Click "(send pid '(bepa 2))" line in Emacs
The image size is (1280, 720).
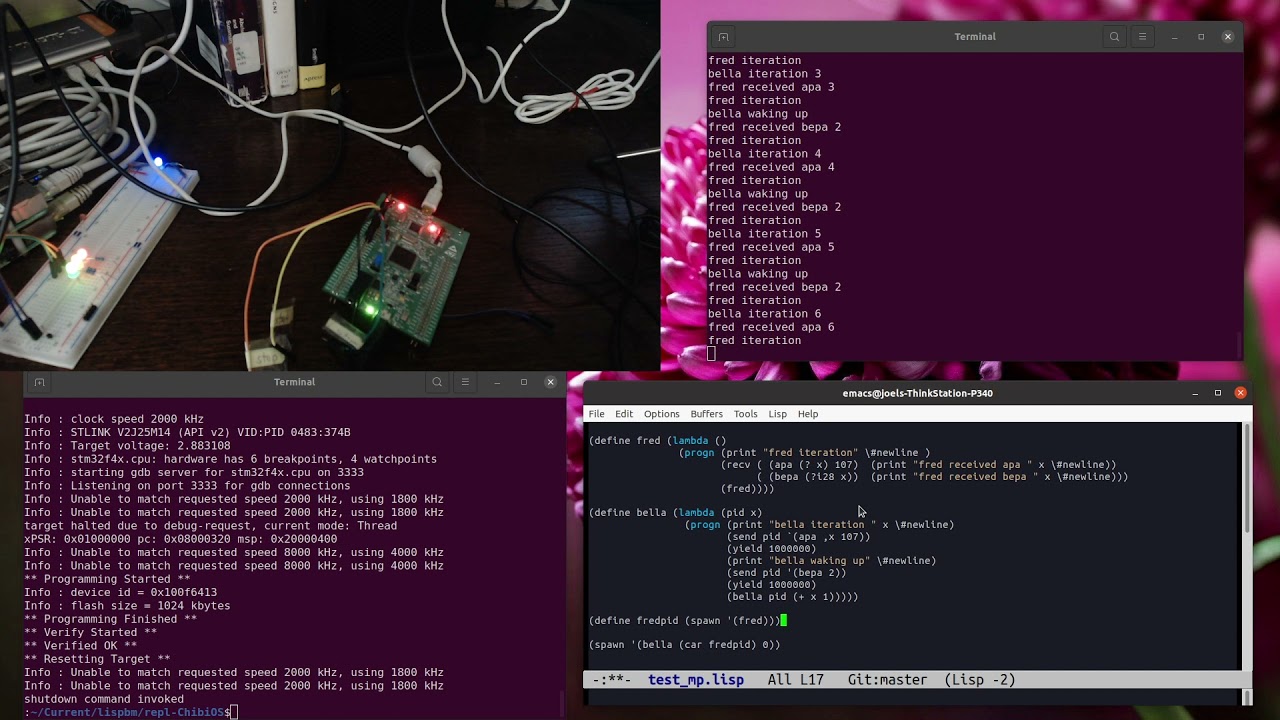786,573
